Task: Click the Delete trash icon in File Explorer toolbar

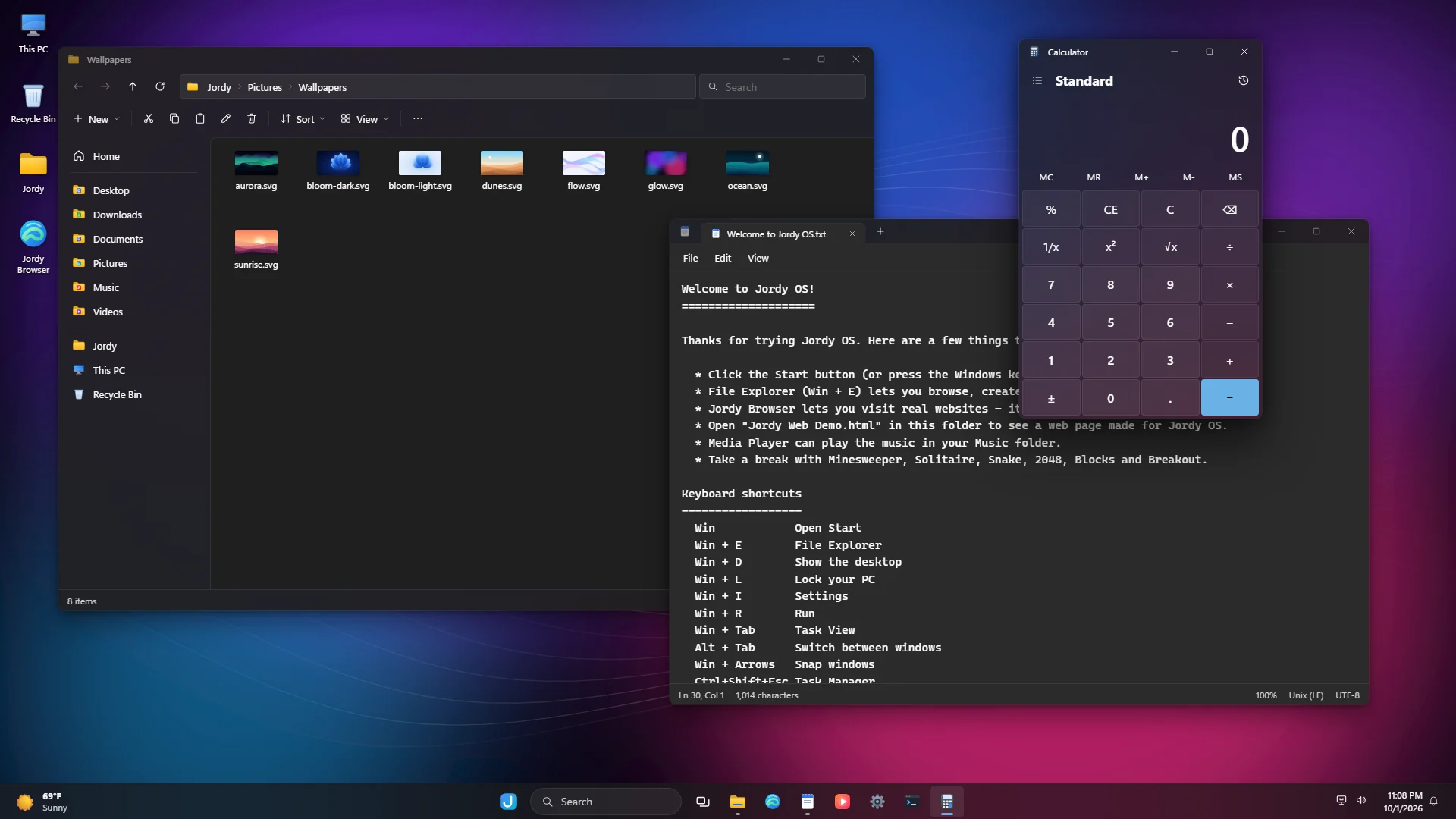Action: point(252,119)
